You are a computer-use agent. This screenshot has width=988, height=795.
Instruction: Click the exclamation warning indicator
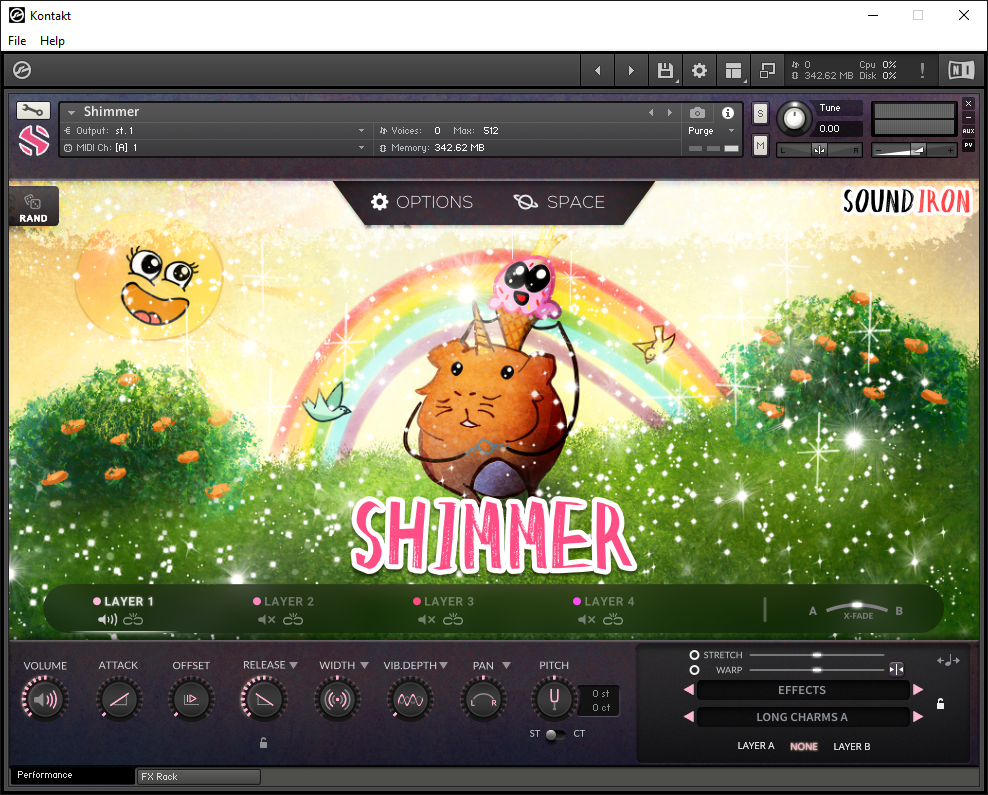tap(922, 71)
